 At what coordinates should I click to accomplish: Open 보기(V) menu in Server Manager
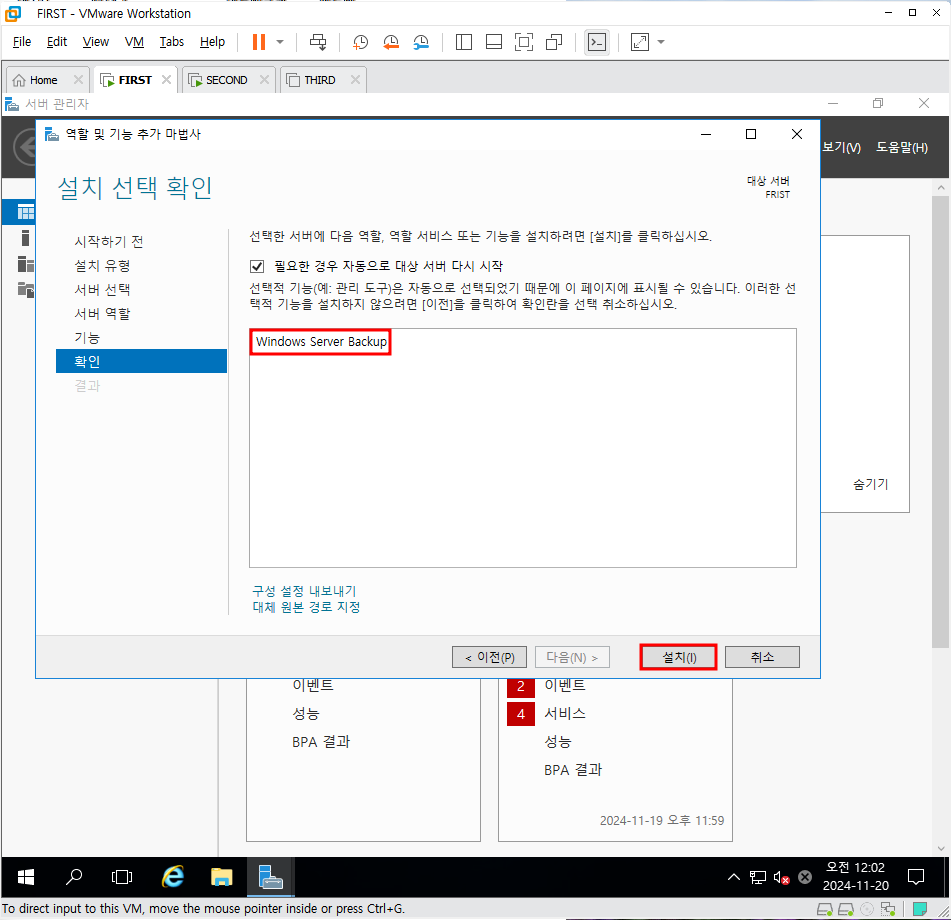[x=841, y=147]
